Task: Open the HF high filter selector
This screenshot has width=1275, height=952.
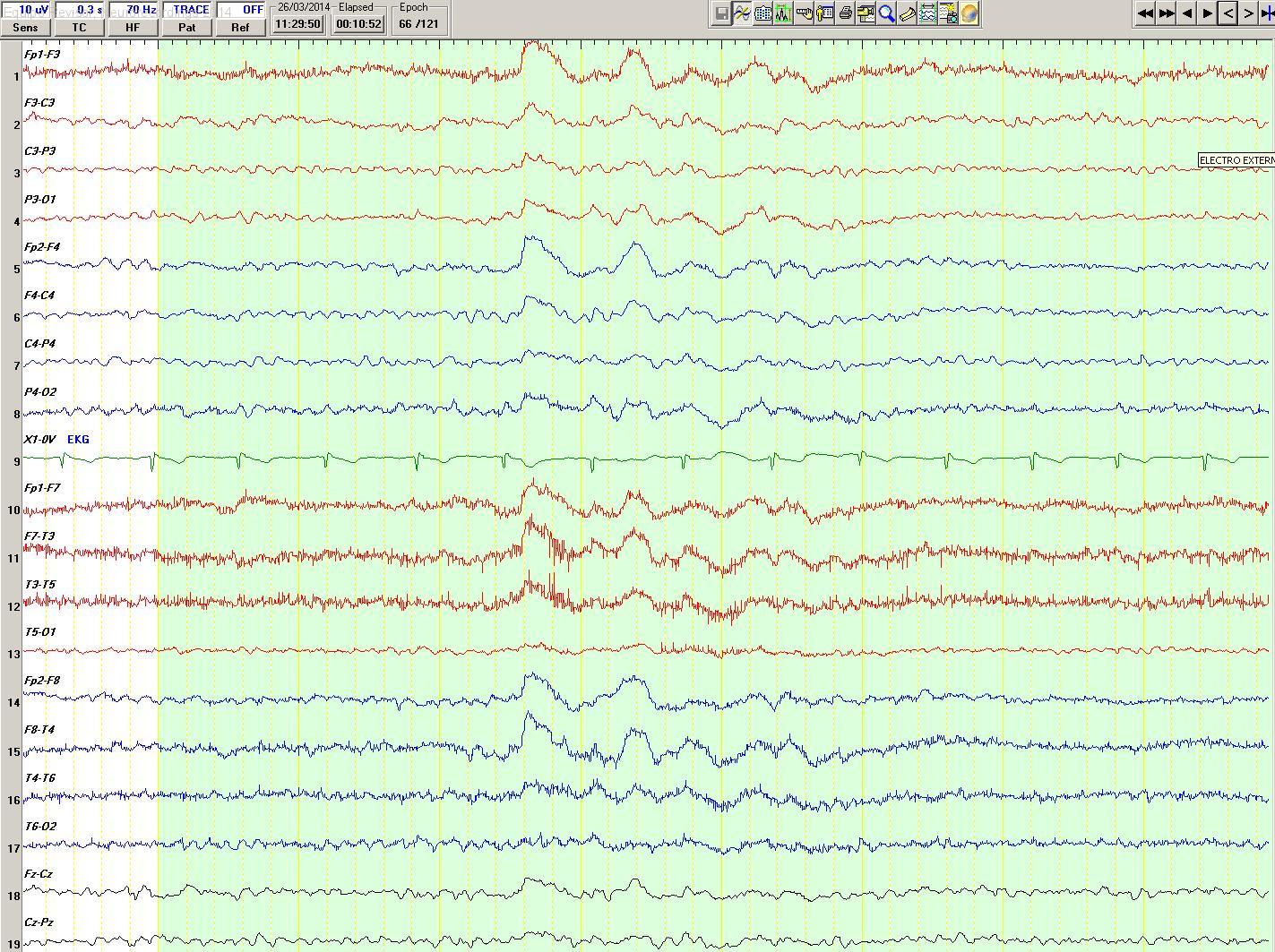Action: click(133, 27)
